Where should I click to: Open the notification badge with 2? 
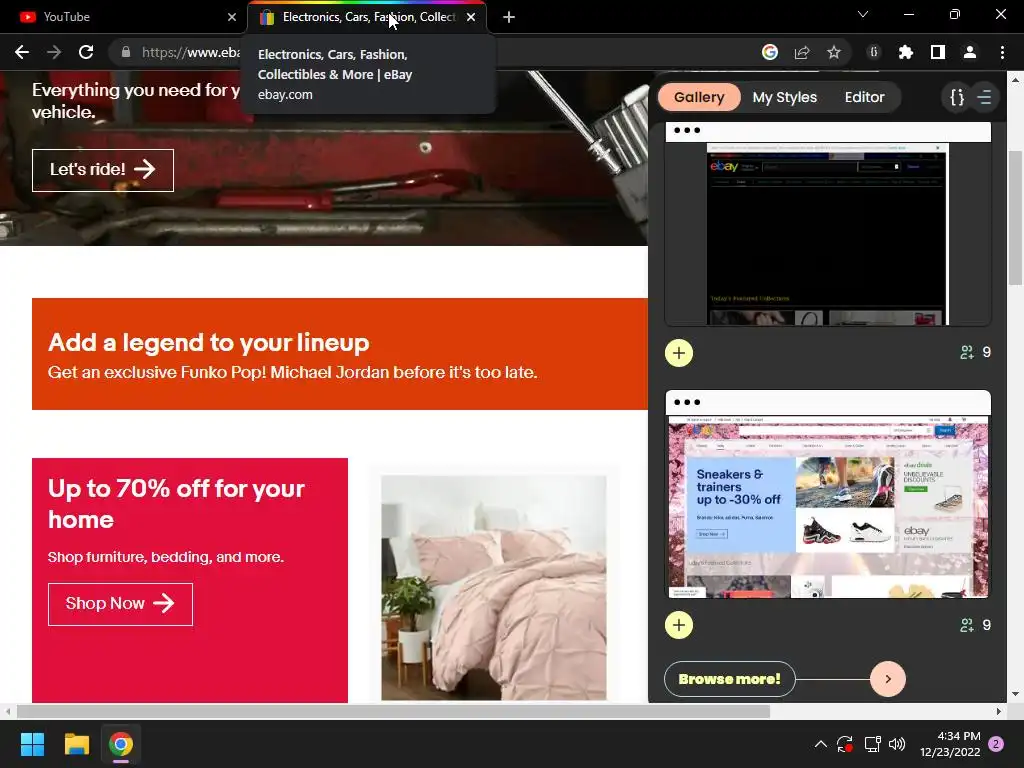pos(997,744)
